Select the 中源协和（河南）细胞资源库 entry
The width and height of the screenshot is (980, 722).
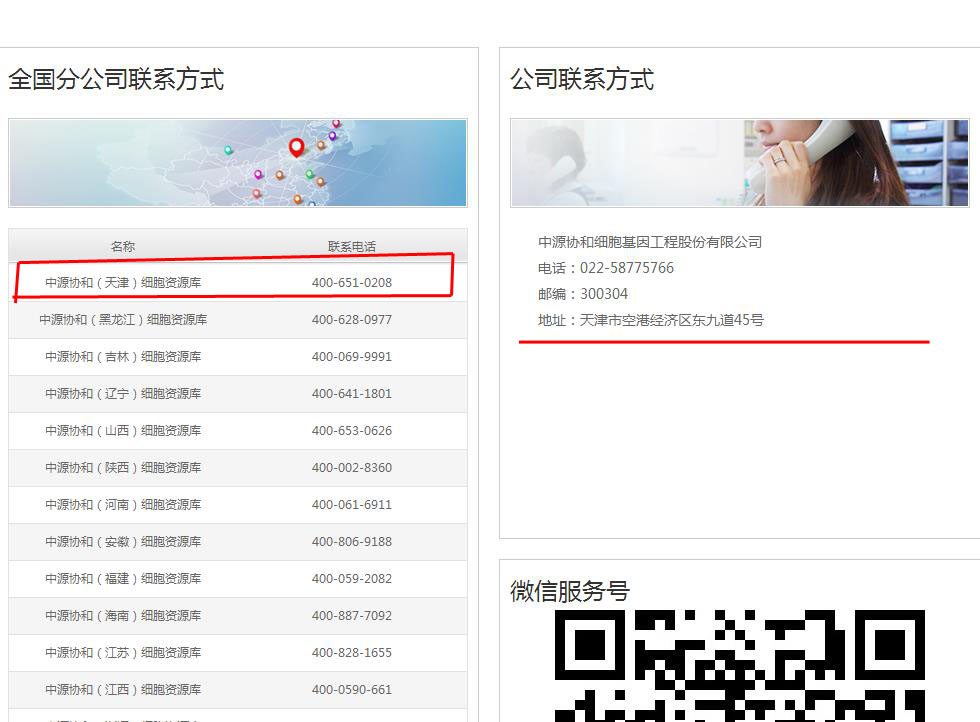click(x=126, y=504)
